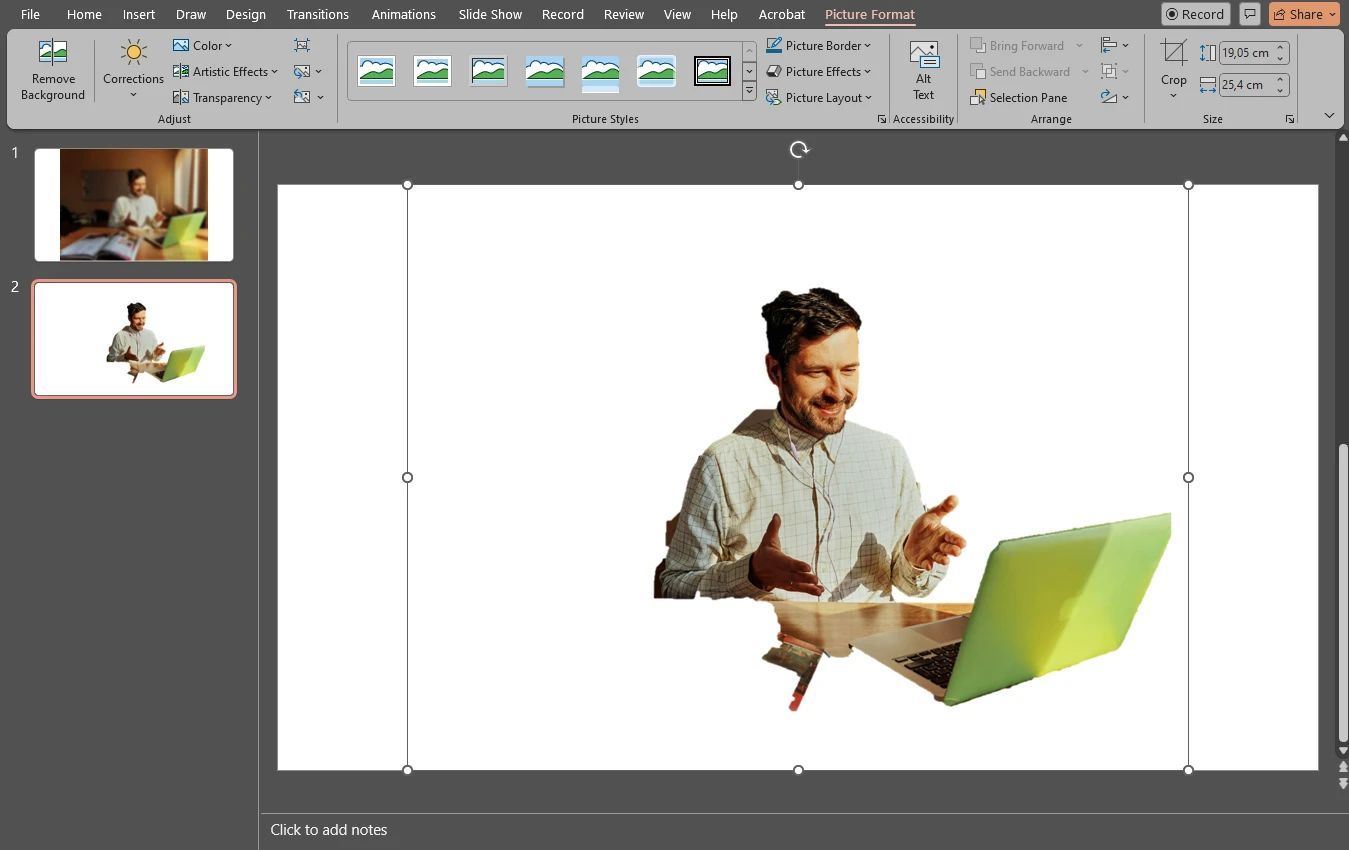1349x850 pixels.
Task: Open the Align objects dropdown
Action: point(1114,45)
